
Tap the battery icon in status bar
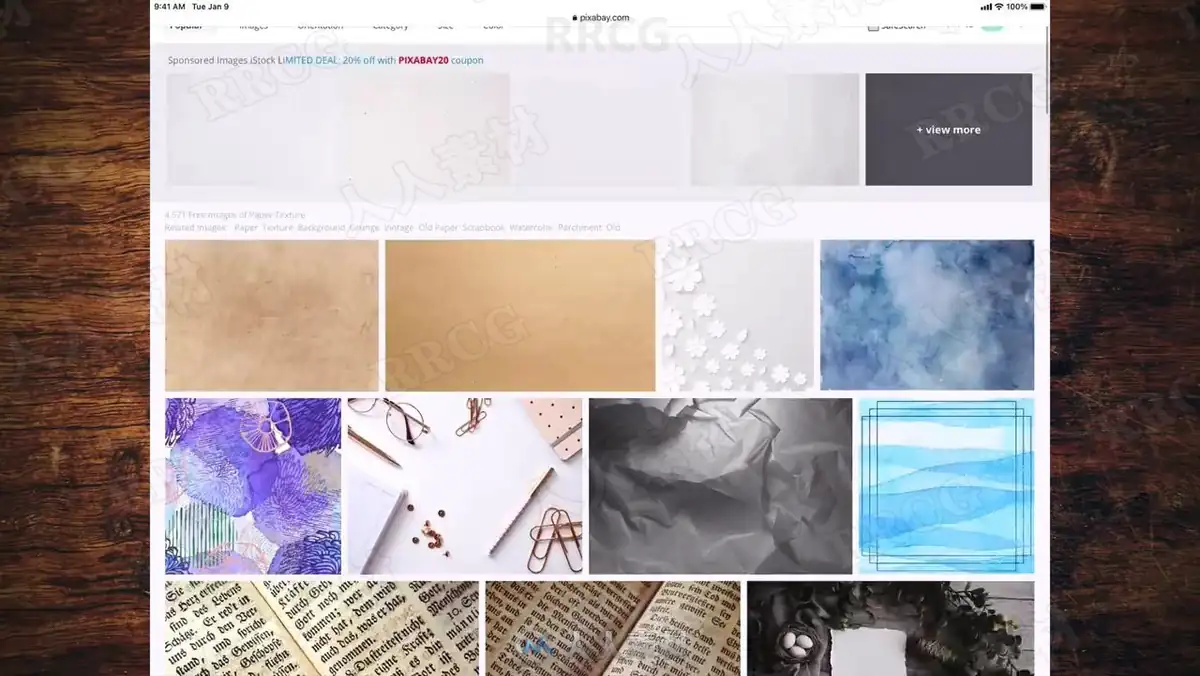pyautogui.click(x=1037, y=6)
